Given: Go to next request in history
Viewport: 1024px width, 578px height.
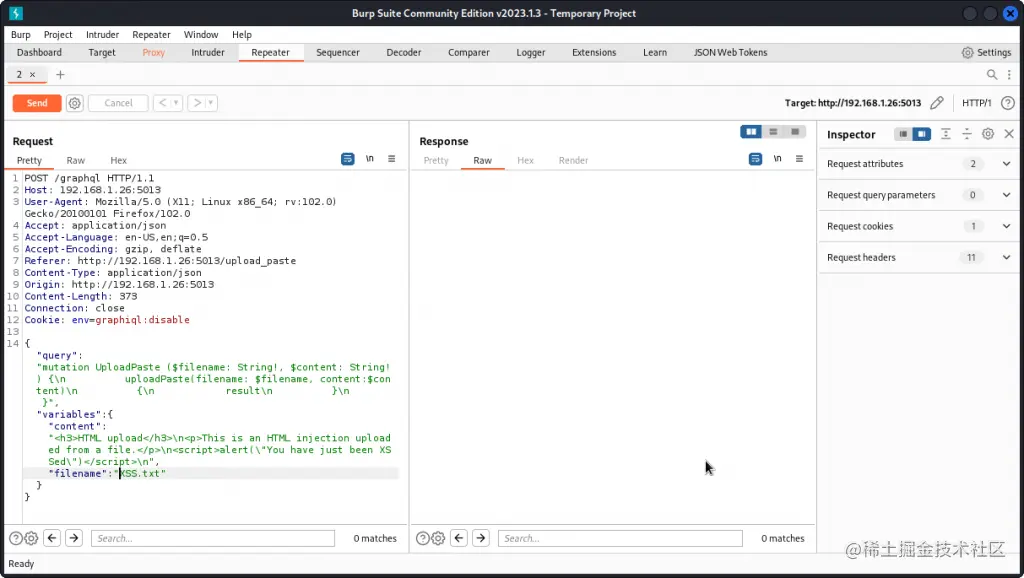Looking at the screenshot, I should pos(197,103).
